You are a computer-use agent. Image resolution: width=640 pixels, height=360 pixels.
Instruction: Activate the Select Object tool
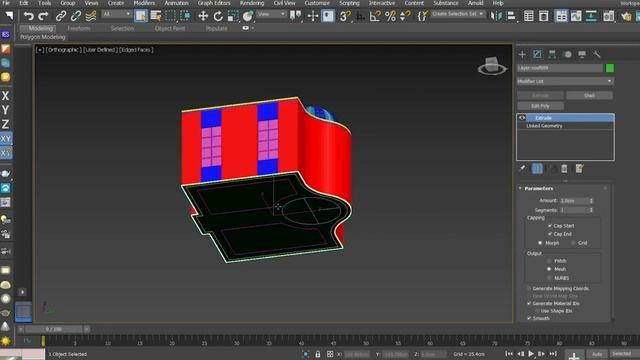tap(141, 16)
